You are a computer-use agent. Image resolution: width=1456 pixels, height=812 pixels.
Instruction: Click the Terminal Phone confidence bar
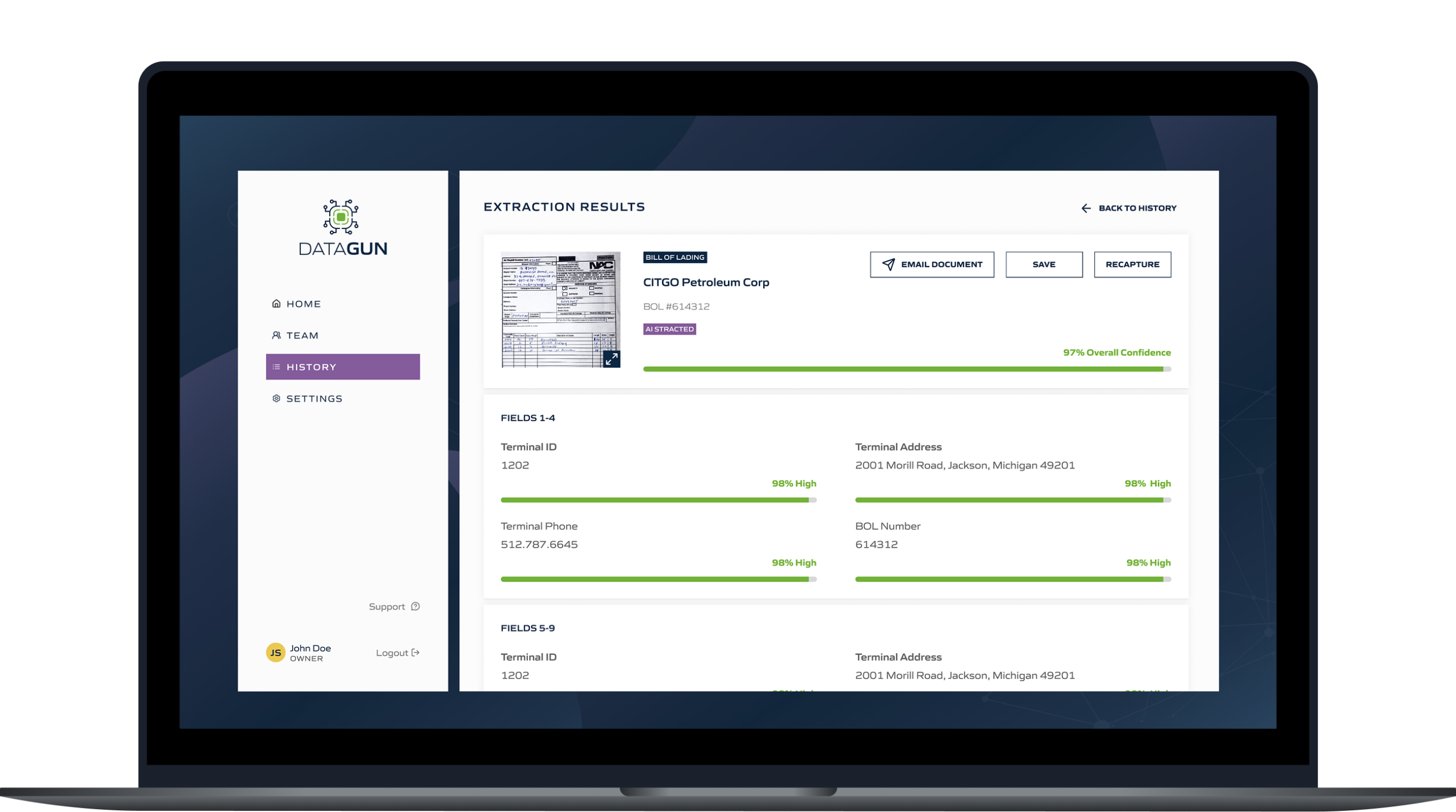click(x=659, y=579)
